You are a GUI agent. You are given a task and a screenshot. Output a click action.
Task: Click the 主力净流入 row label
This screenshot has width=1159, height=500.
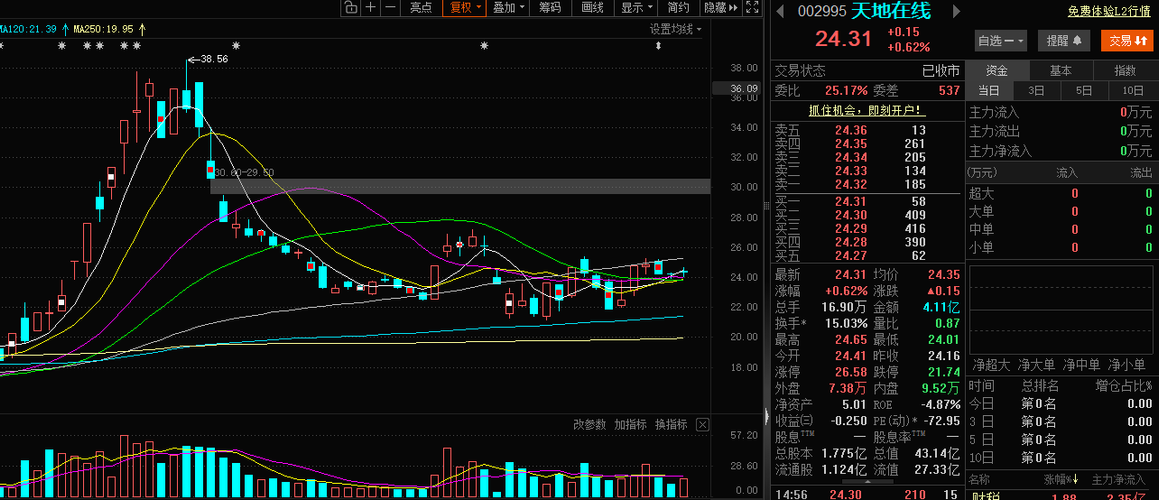pyautogui.click(x=1001, y=152)
